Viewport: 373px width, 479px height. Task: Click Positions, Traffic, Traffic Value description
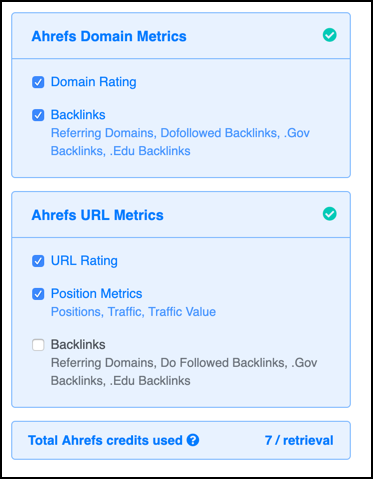click(x=133, y=312)
